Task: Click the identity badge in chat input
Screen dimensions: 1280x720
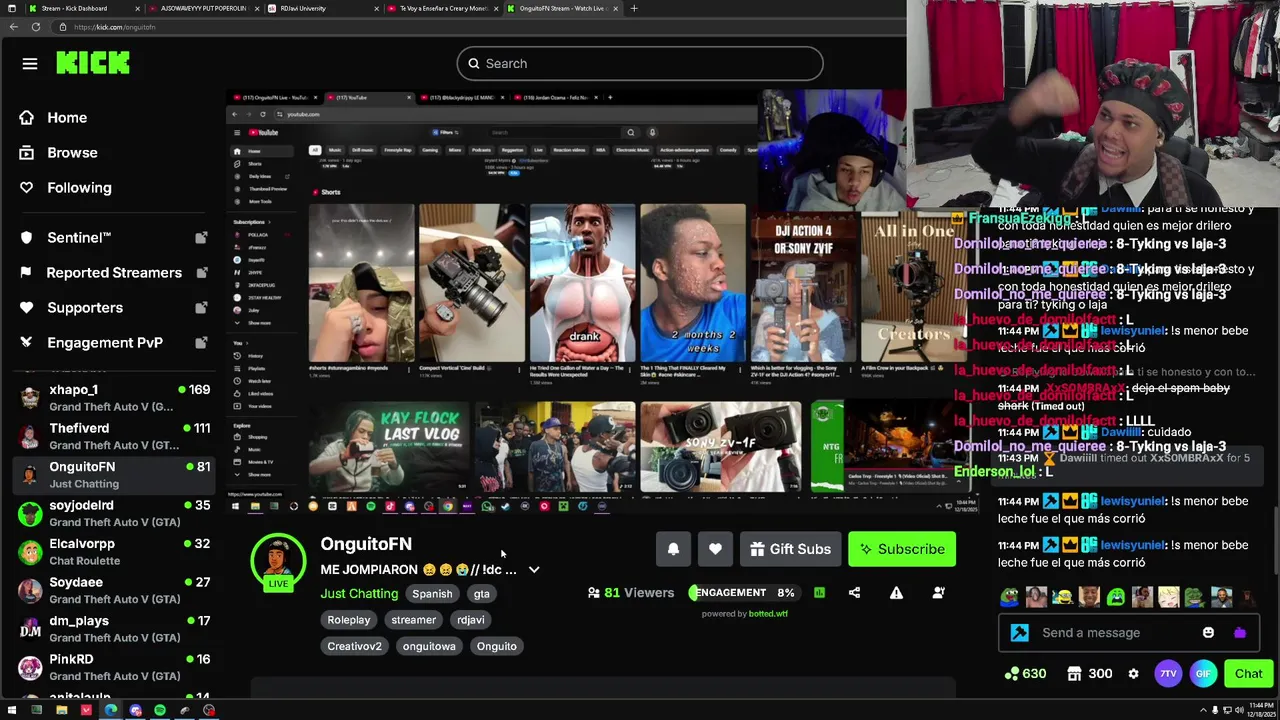Action: [1019, 633]
